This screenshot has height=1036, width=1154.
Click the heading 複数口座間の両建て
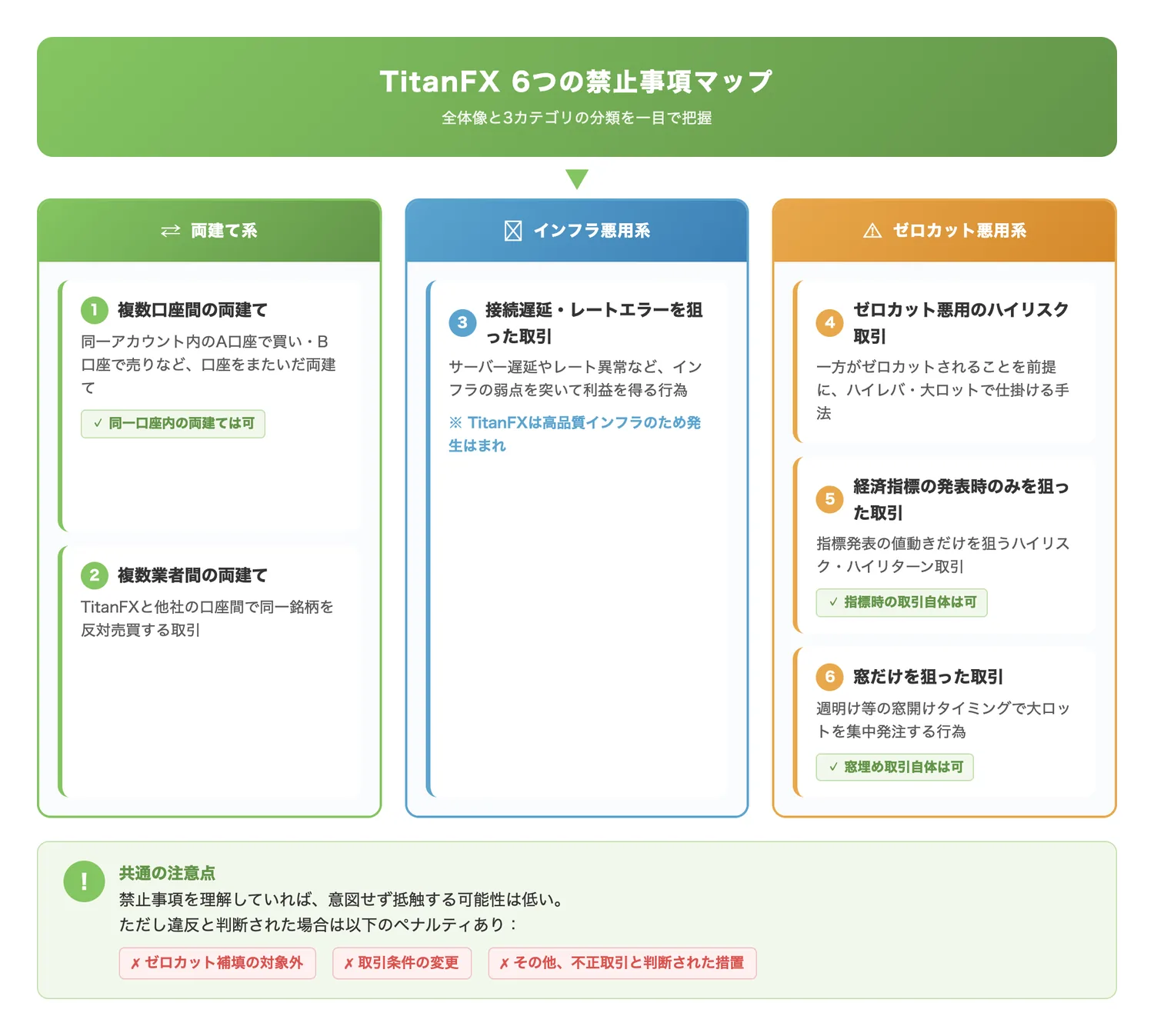[x=192, y=310]
